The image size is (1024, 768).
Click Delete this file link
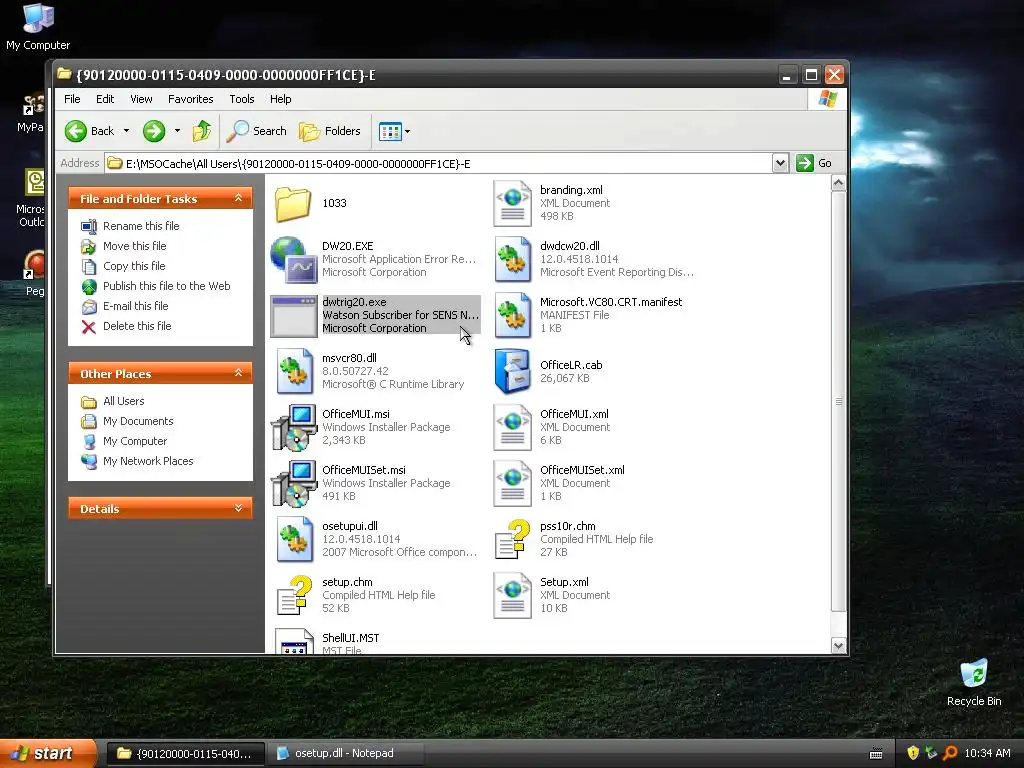(x=137, y=326)
